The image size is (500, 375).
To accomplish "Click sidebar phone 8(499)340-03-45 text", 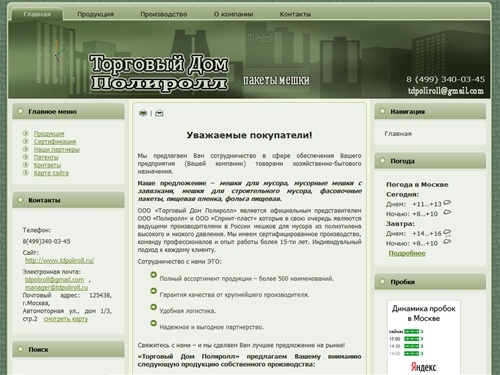I will 46,241.
